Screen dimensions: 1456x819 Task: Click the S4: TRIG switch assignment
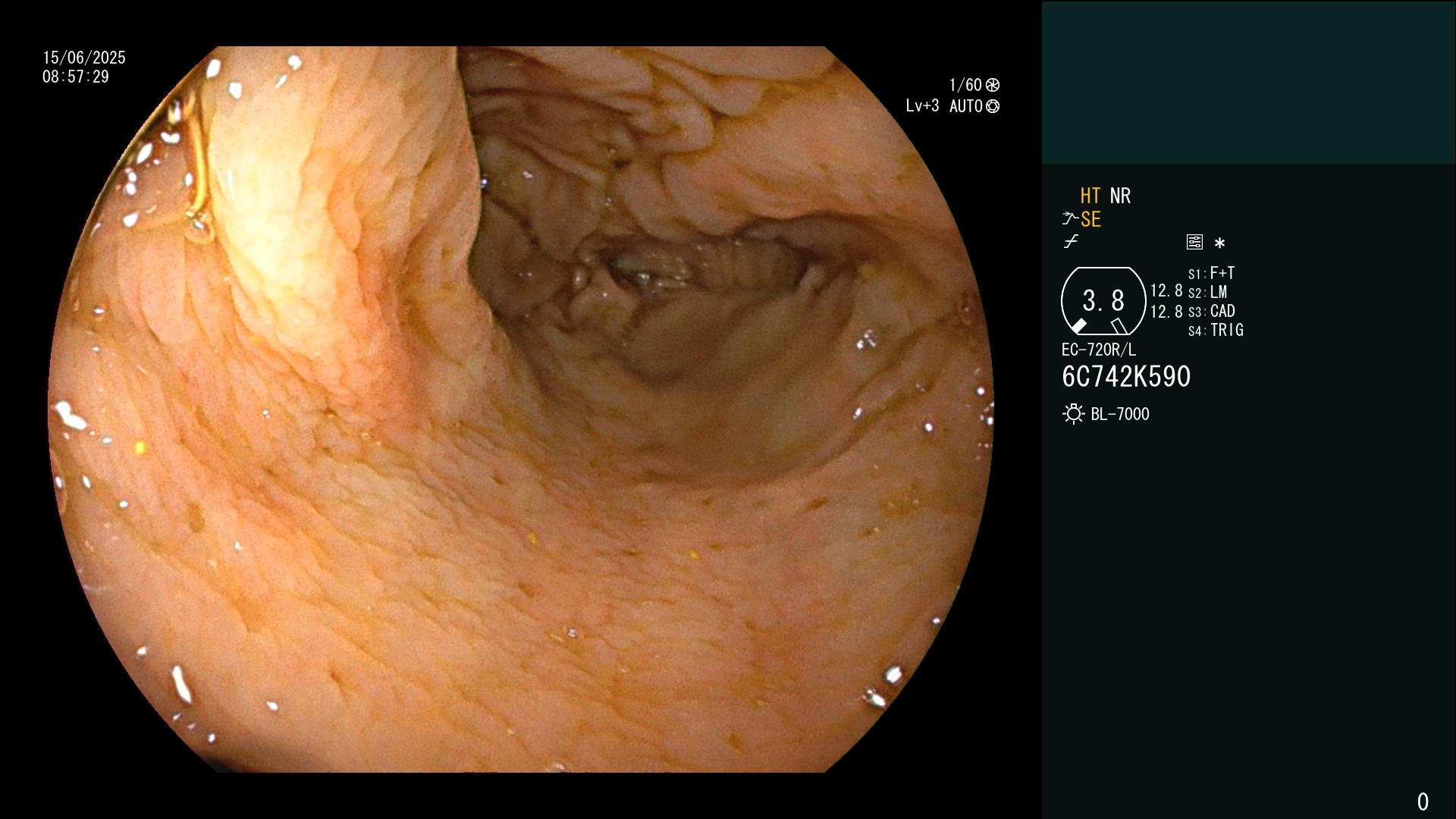tap(1216, 330)
